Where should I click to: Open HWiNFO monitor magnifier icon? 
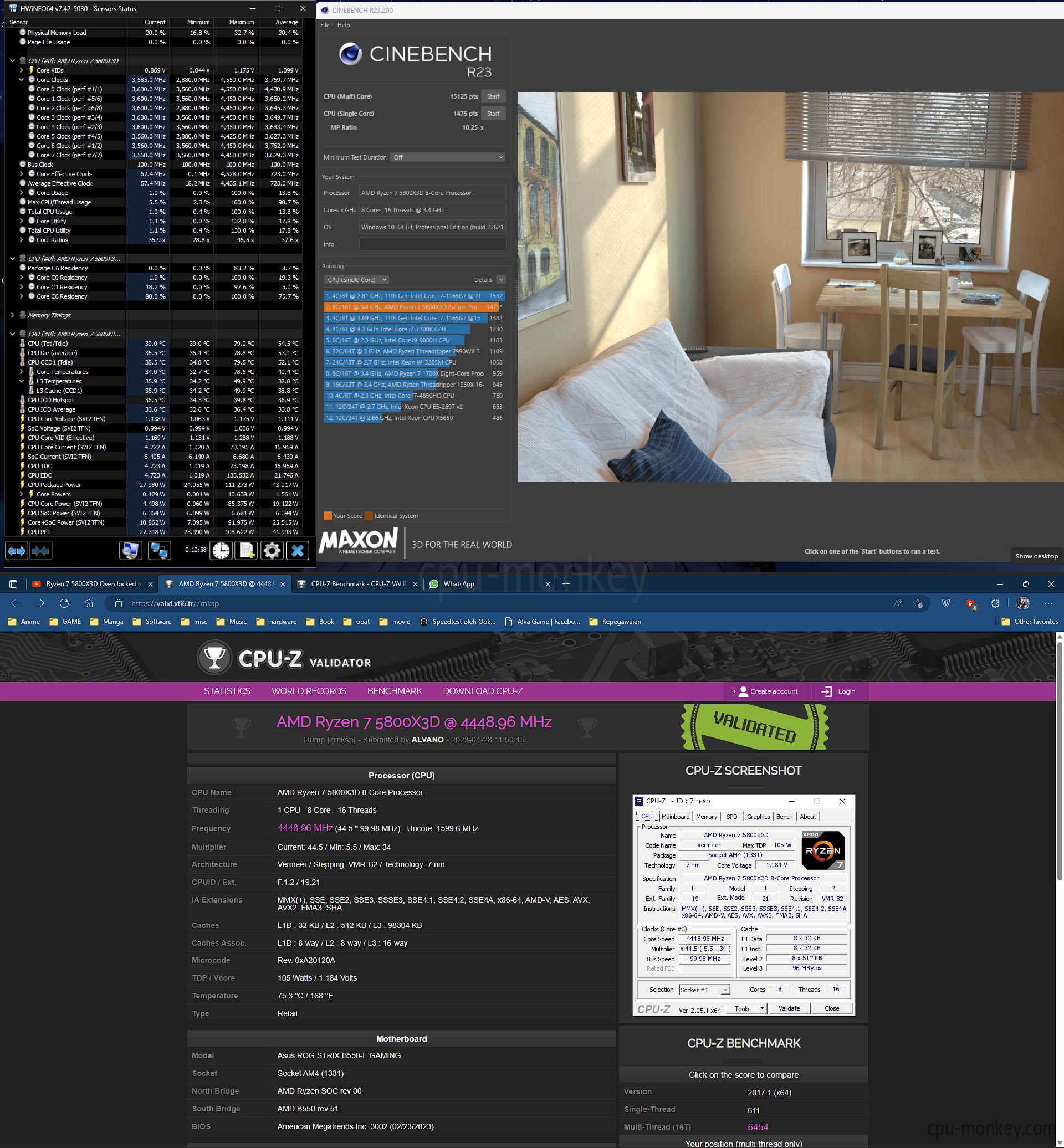click(131, 551)
